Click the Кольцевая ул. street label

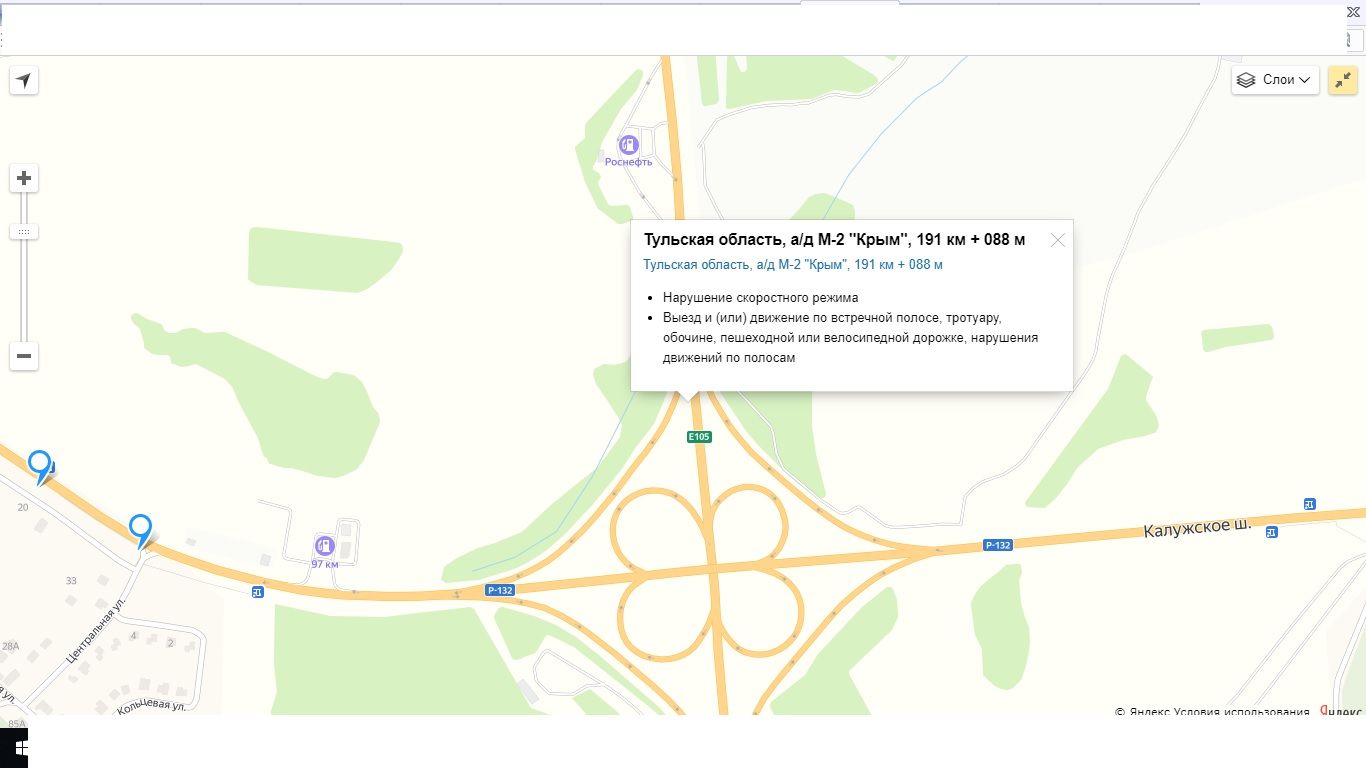pos(152,706)
